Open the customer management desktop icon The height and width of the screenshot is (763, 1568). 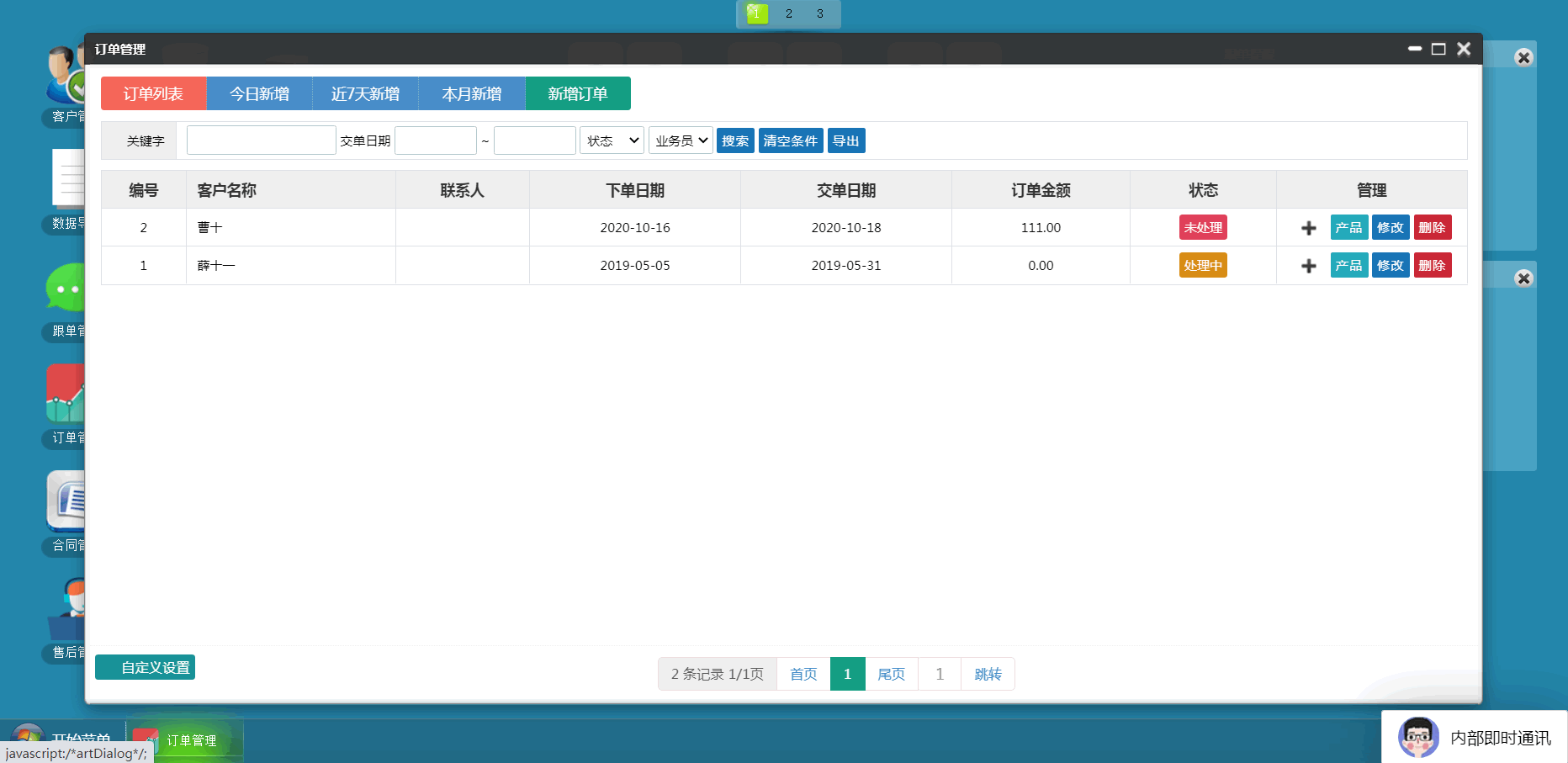[64, 76]
